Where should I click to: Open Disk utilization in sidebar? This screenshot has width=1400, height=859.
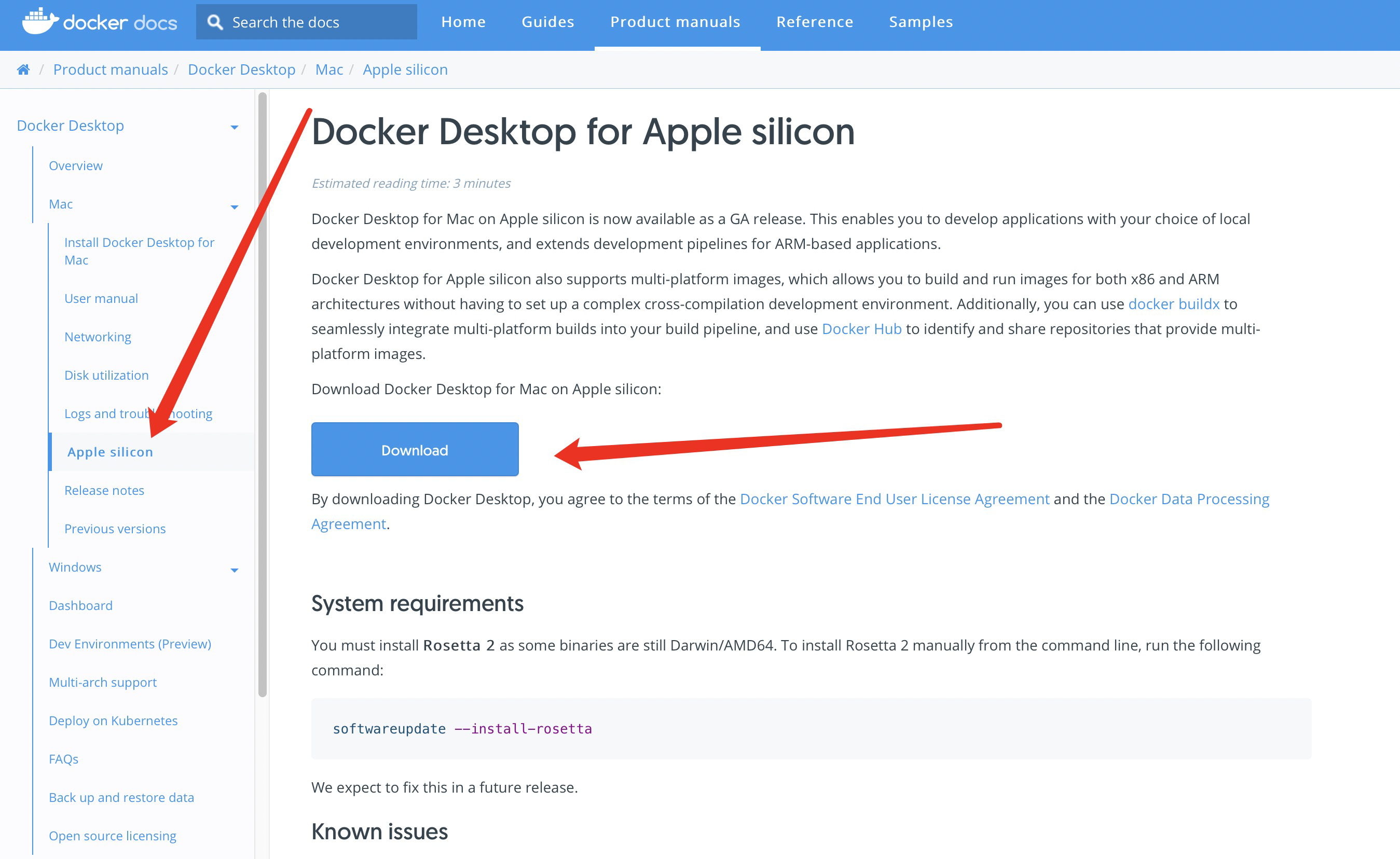106,375
